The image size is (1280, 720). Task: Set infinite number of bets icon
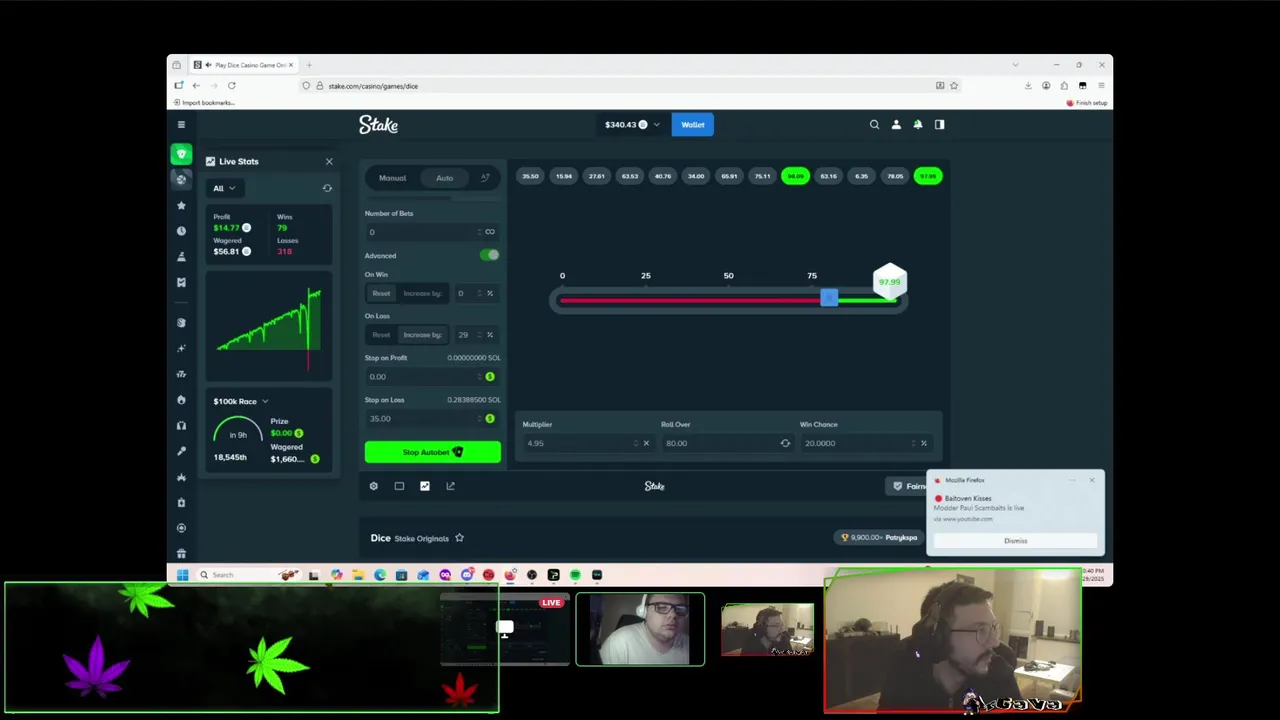tap(489, 232)
